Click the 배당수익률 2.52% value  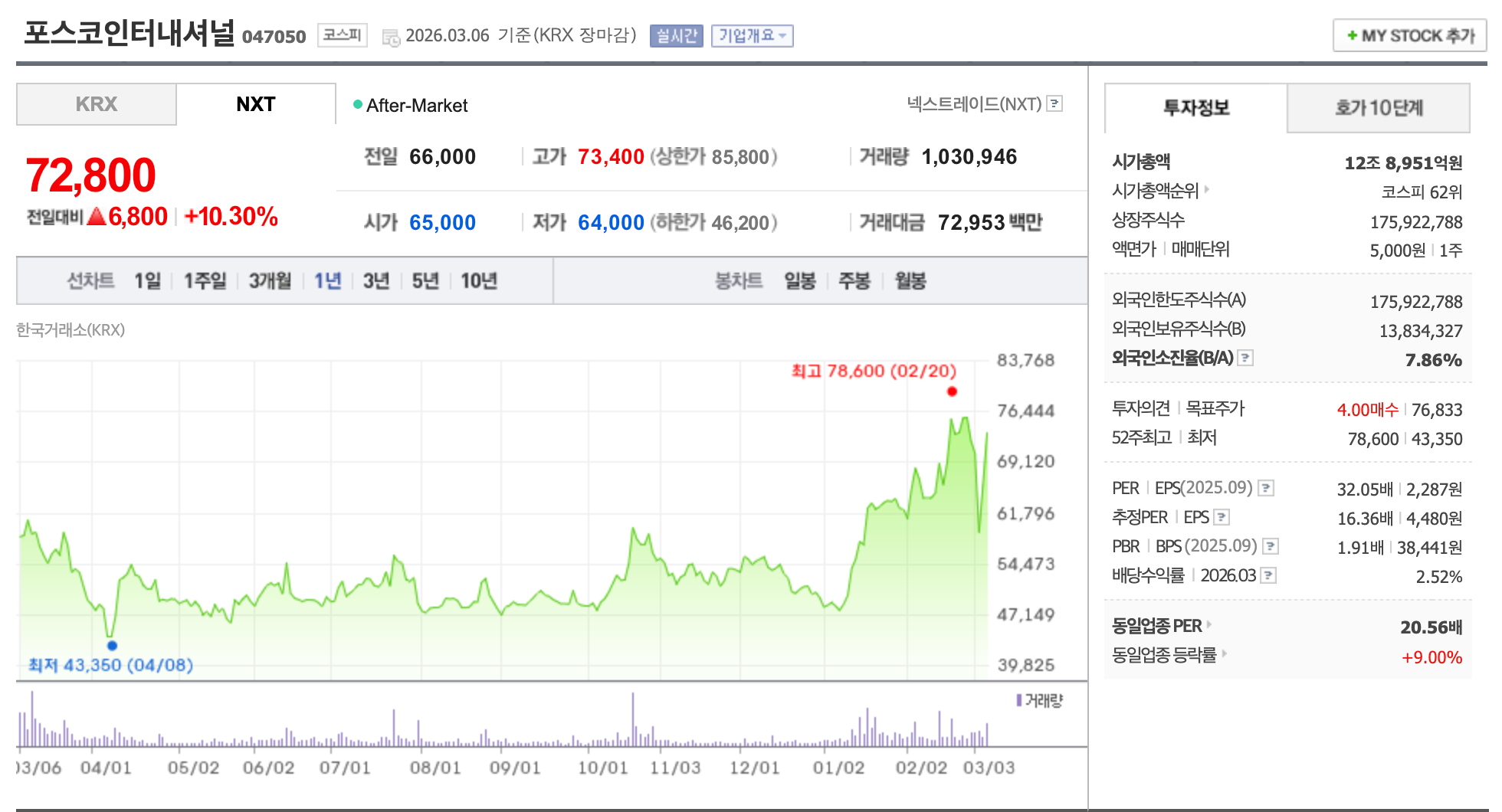[1438, 577]
